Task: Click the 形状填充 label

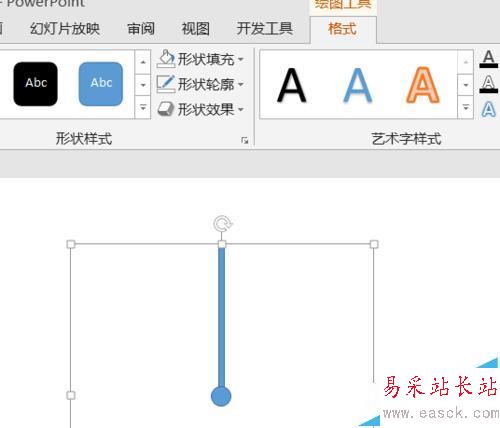Action: coord(206,60)
